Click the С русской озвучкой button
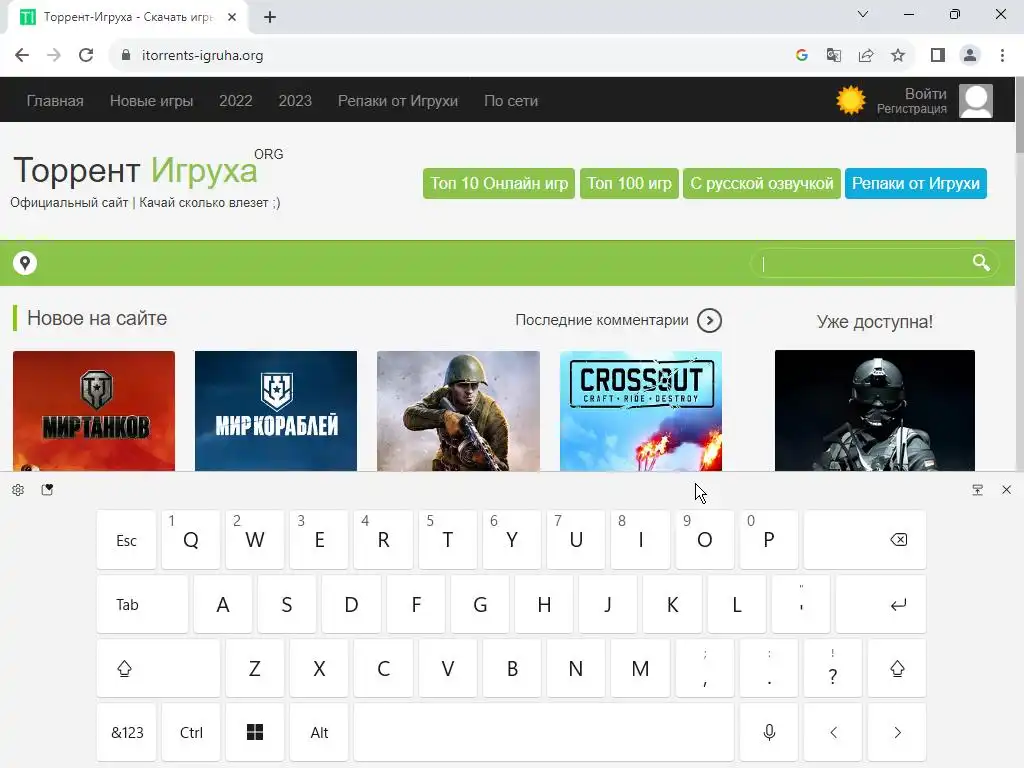 tap(761, 184)
